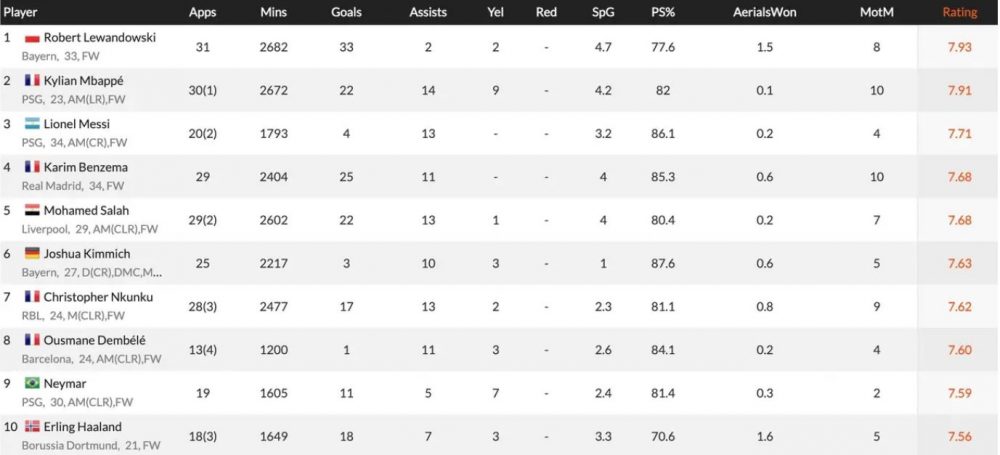Open the Robert Lewandowski player link
This screenshot has width=1000, height=455.
coord(99,38)
